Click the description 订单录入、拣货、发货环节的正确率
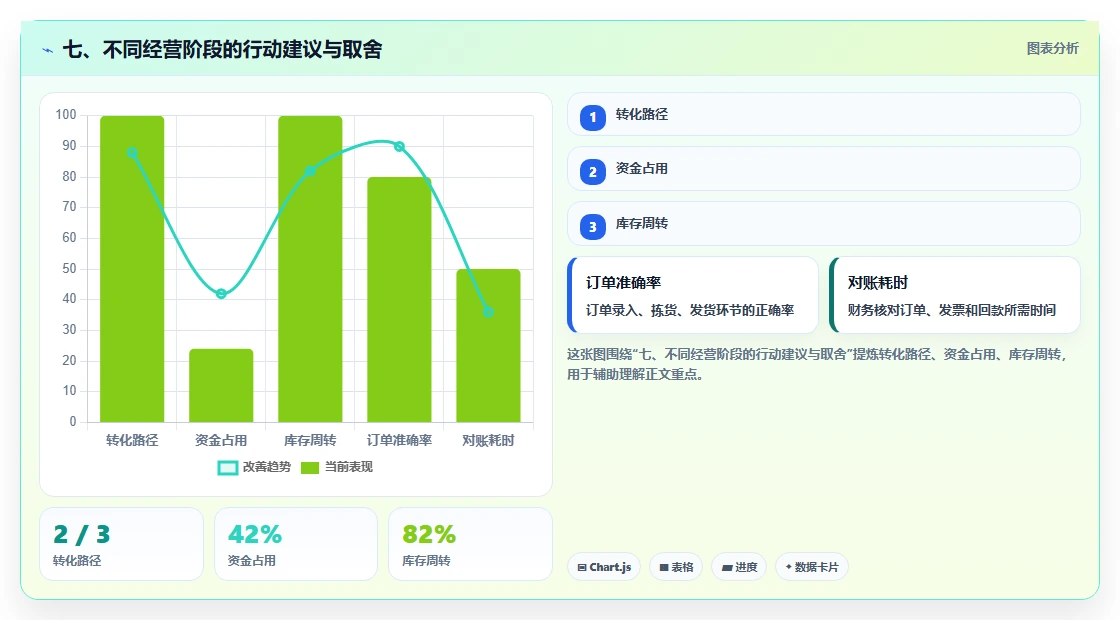This screenshot has height=620, width=1120. click(690, 310)
